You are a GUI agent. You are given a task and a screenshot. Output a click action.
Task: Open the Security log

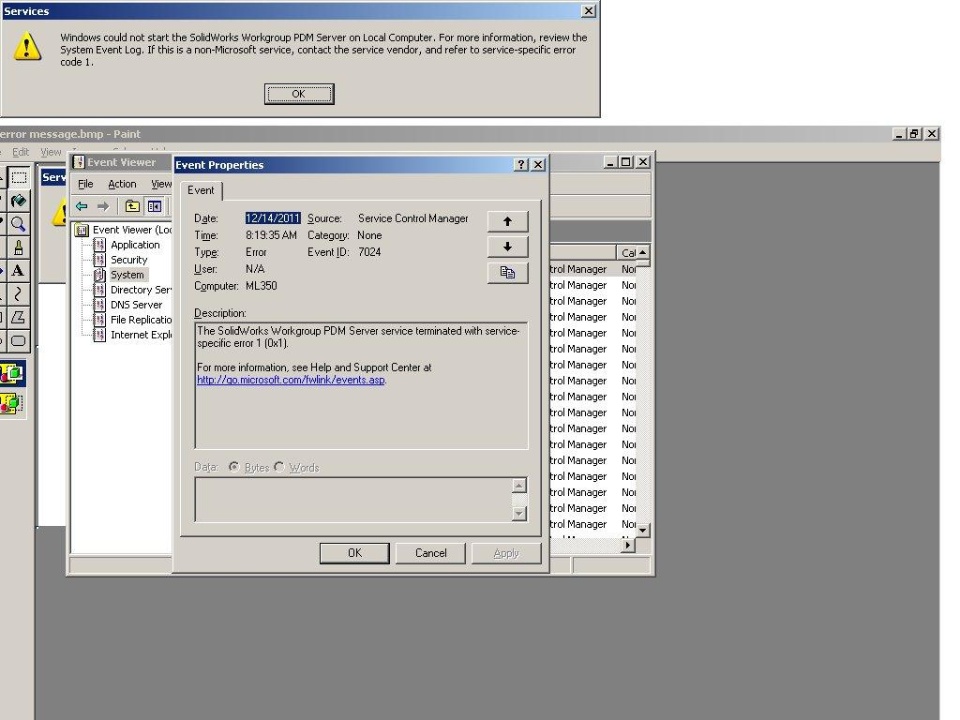(x=129, y=260)
